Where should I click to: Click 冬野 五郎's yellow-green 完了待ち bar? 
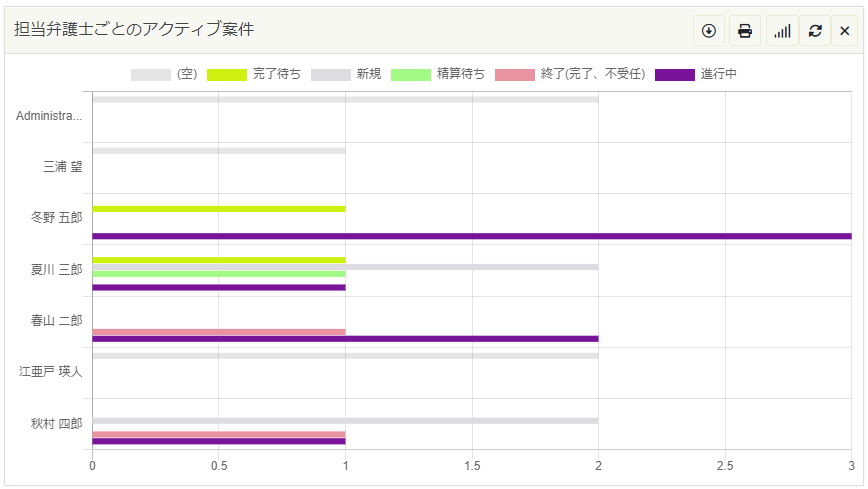(218, 209)
